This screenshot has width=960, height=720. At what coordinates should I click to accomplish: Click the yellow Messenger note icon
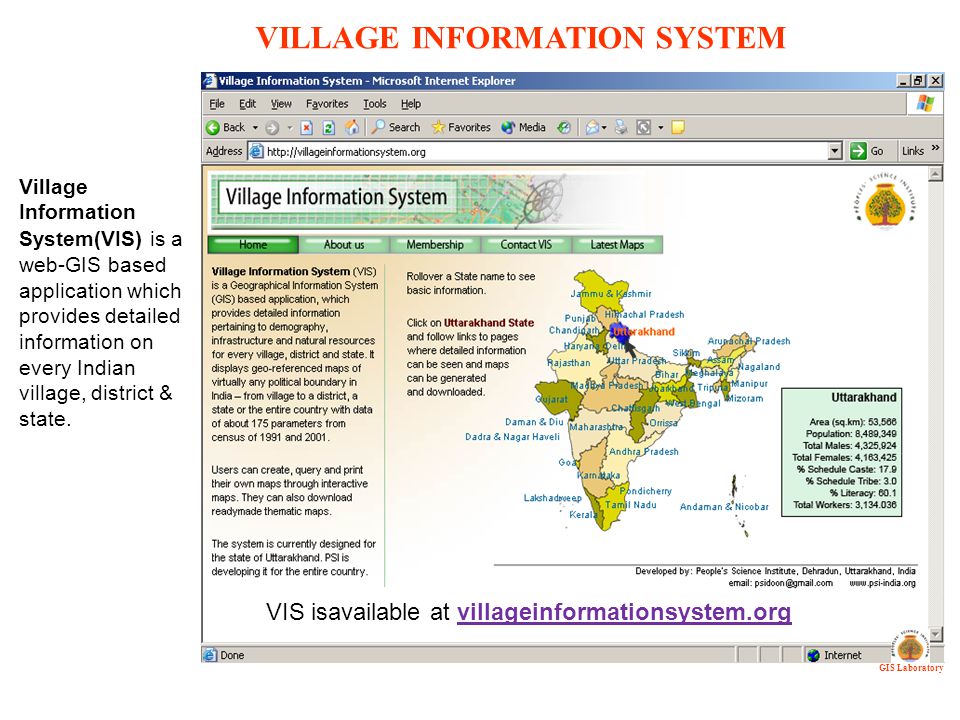point(678,127)
